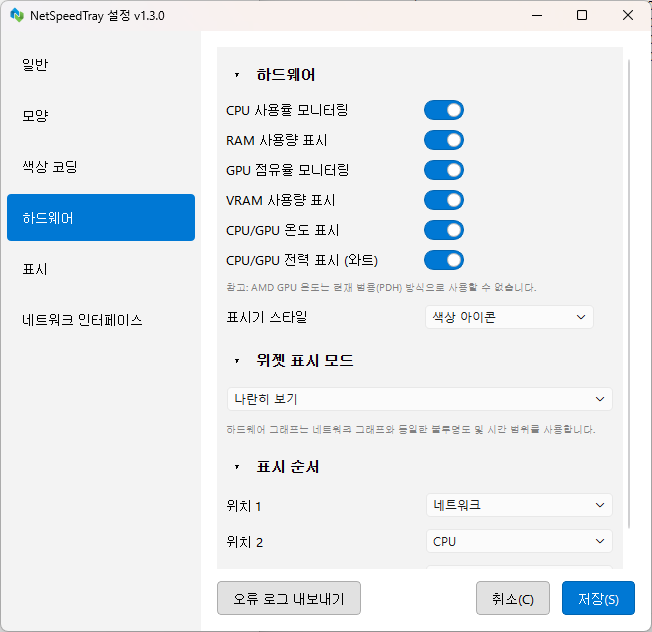This screenshot has height=632, width=652.
Task: Open 위치 1 dropdown showing 네트워크
Action: pos(519,505)
